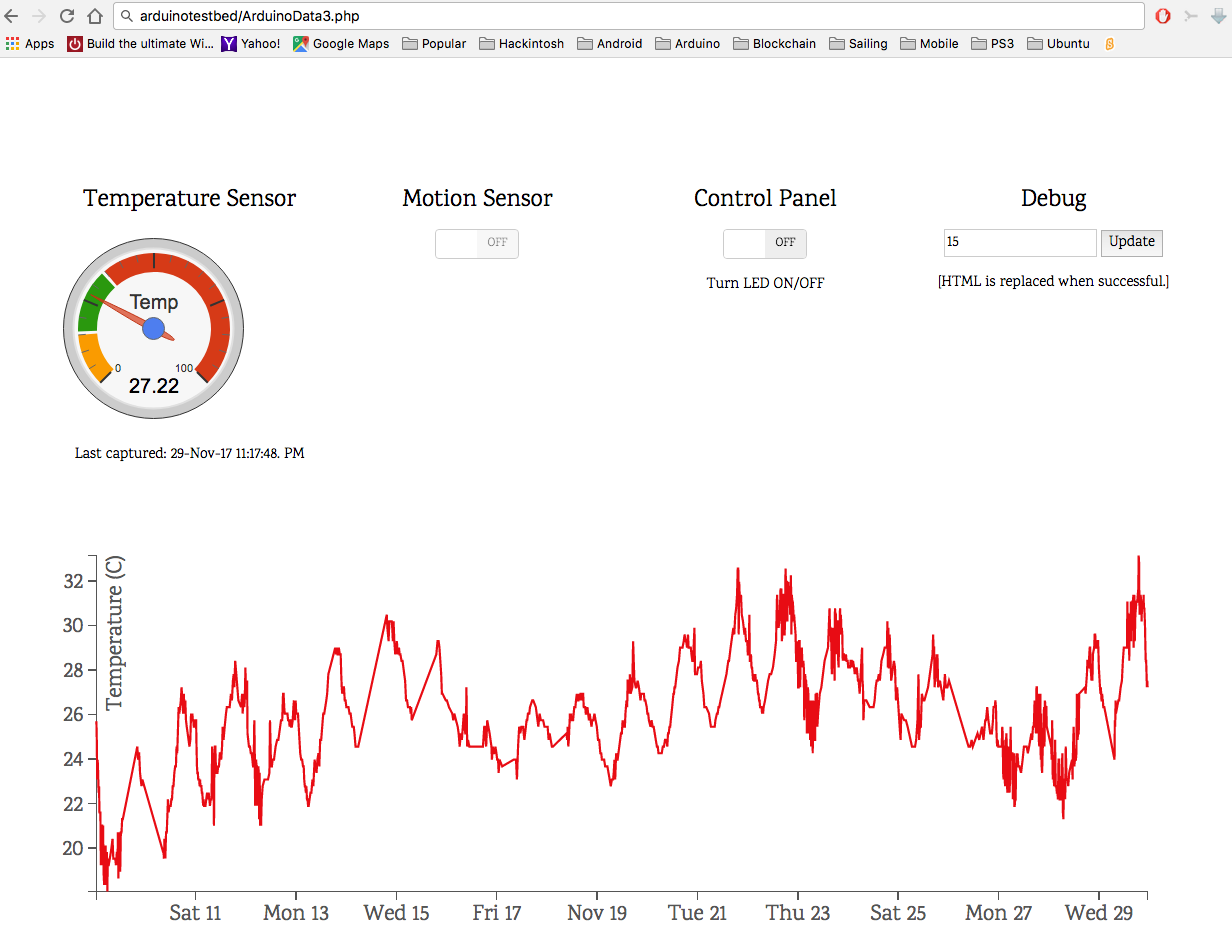Open the Ubuntu bookmarks folder
This screenshot has height=944, width=1232.
[1058, 44]
